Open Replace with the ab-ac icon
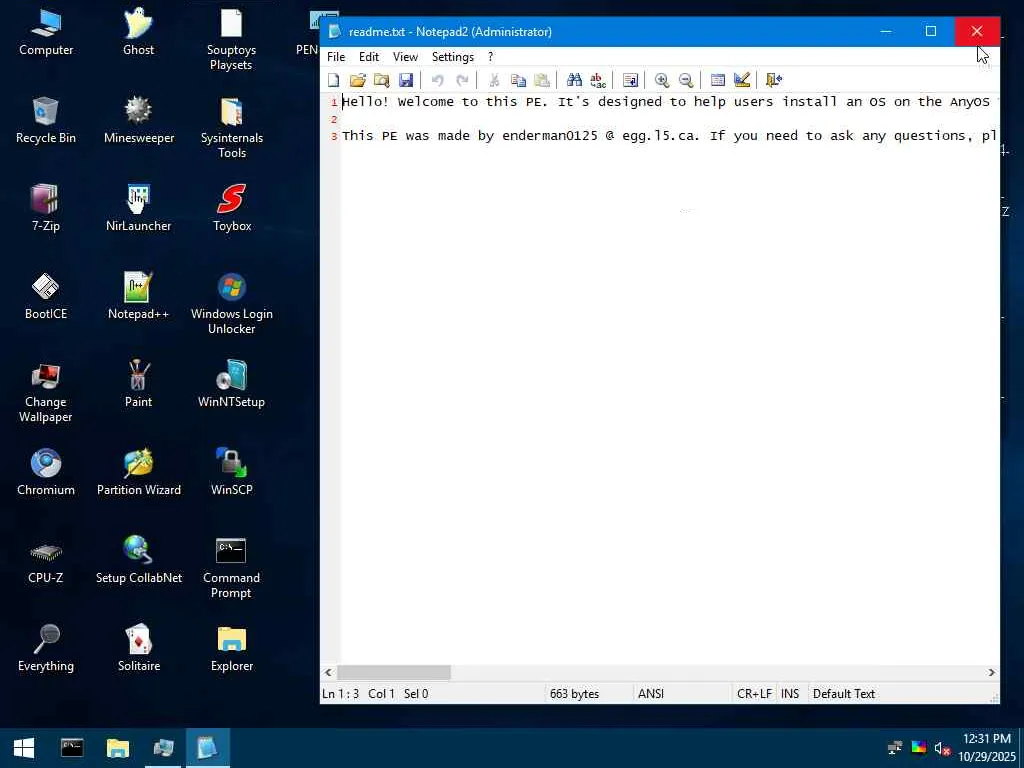 598,80
